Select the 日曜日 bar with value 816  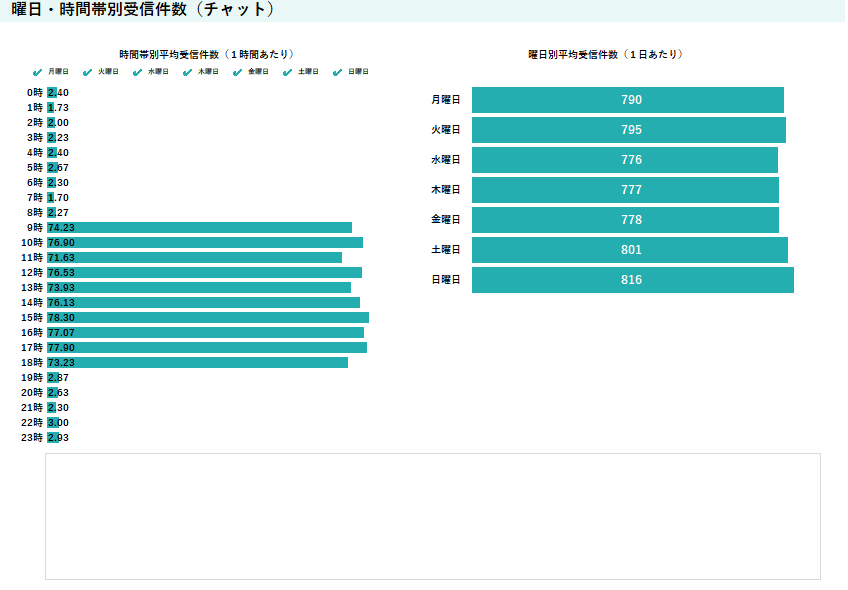[632, 280]
